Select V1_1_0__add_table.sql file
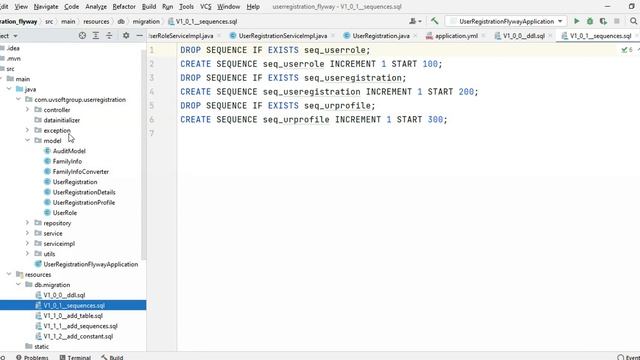 pos(73,316)
